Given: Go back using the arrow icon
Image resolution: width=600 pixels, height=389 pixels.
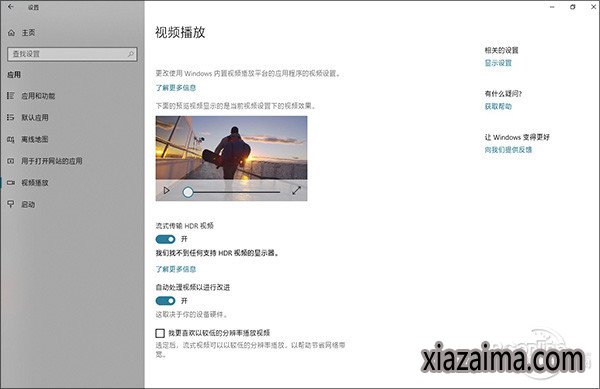Looking at the screenshot, I should click(11, 7).
